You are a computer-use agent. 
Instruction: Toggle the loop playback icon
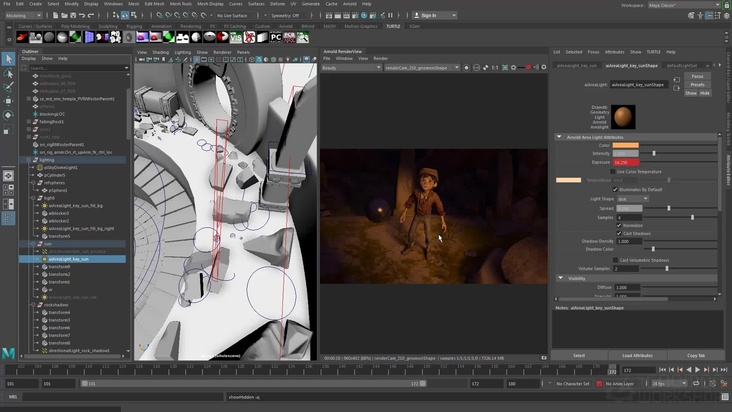(696, 384)
